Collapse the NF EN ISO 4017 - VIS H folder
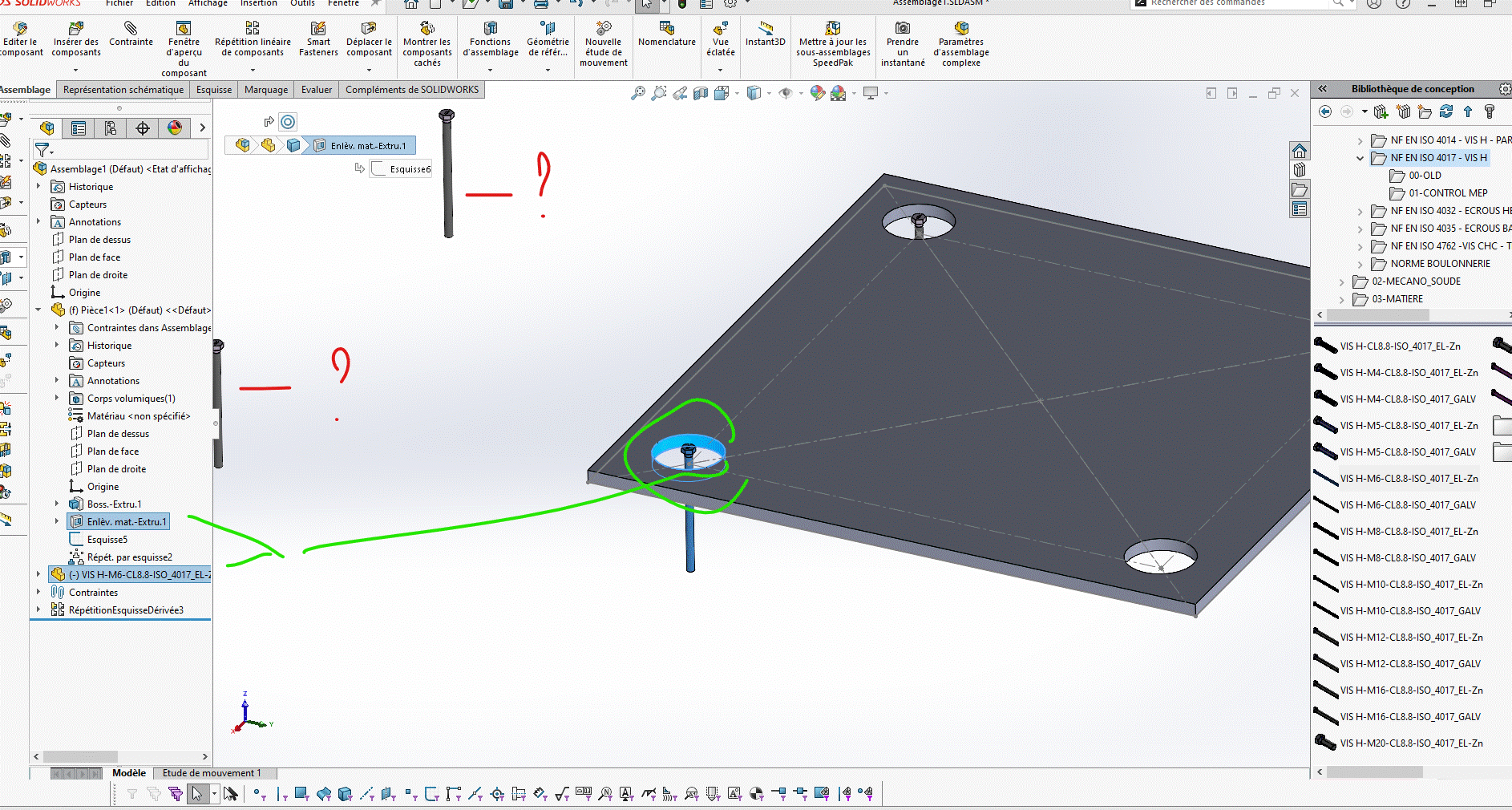 1360,158
